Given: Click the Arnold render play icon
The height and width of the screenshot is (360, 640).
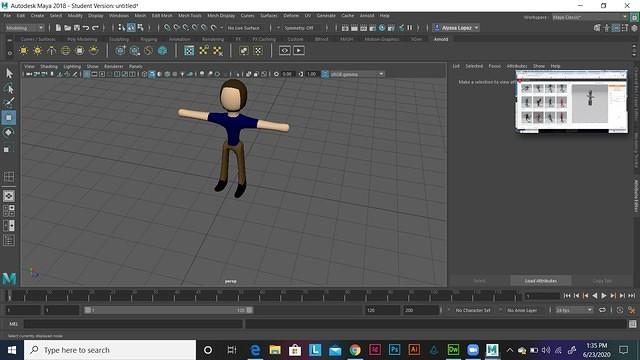Looking at the screenshot, I should [x=299, y=51].
